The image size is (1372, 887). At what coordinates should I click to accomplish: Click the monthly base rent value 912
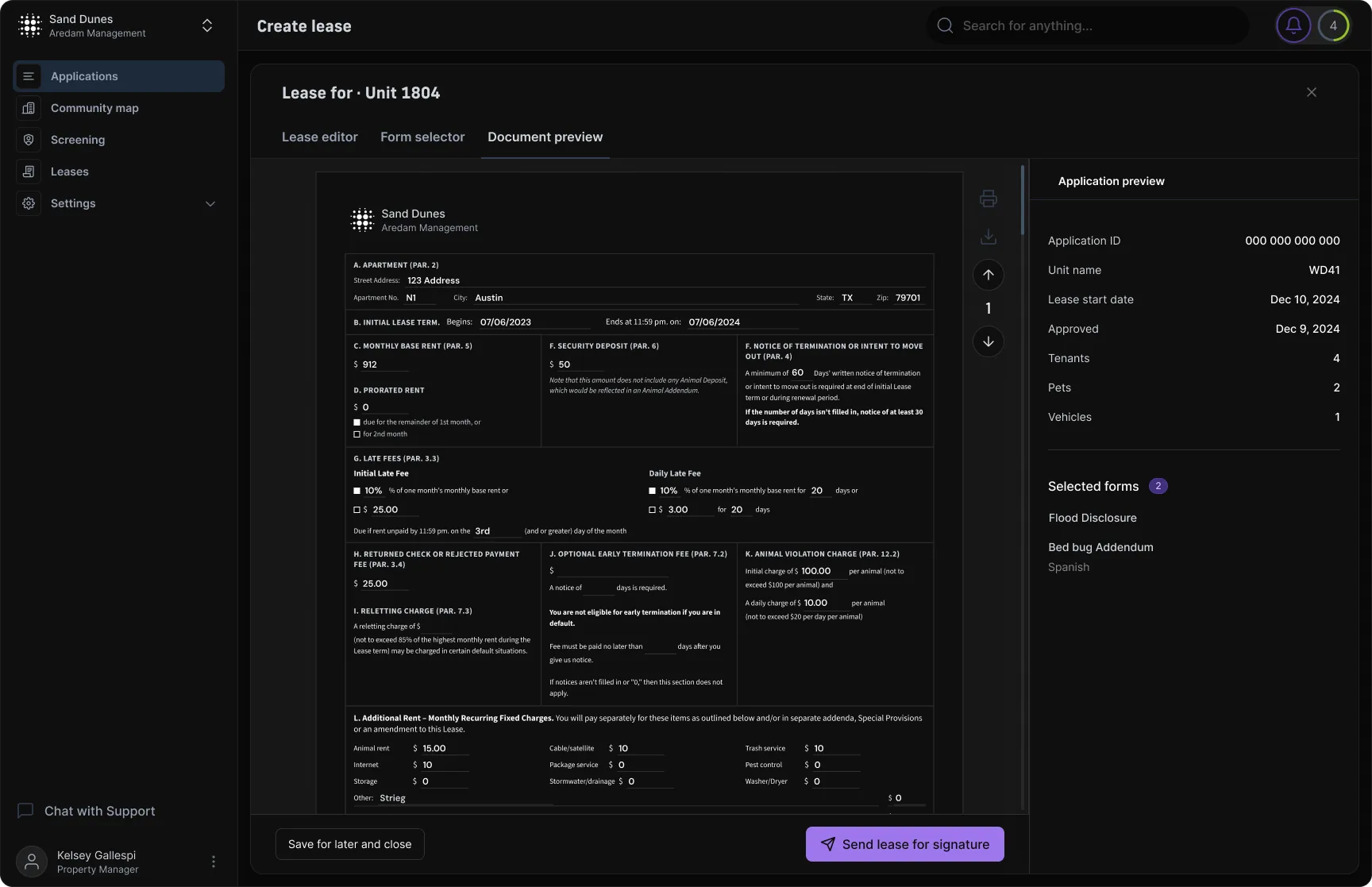click(370, 364)
